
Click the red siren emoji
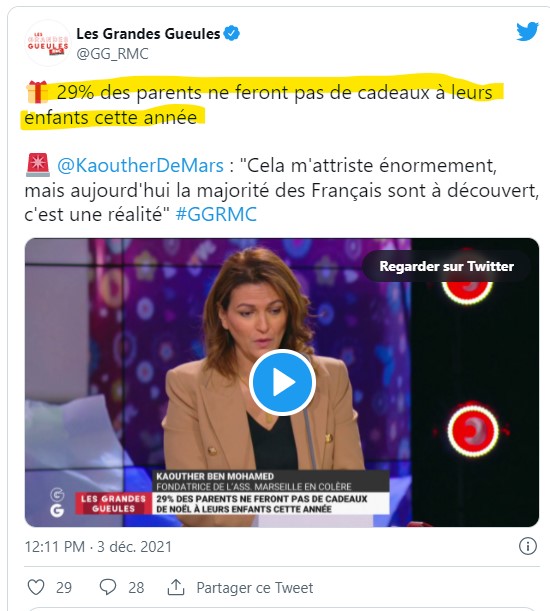click(x=38, y=165)
